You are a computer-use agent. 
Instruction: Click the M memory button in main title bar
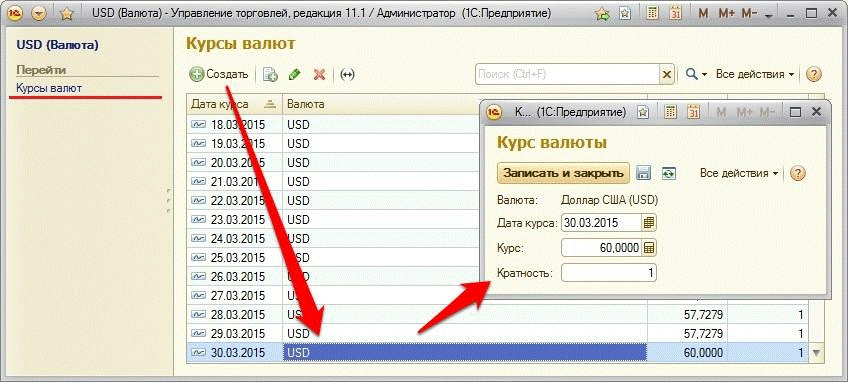coord(703,14)
